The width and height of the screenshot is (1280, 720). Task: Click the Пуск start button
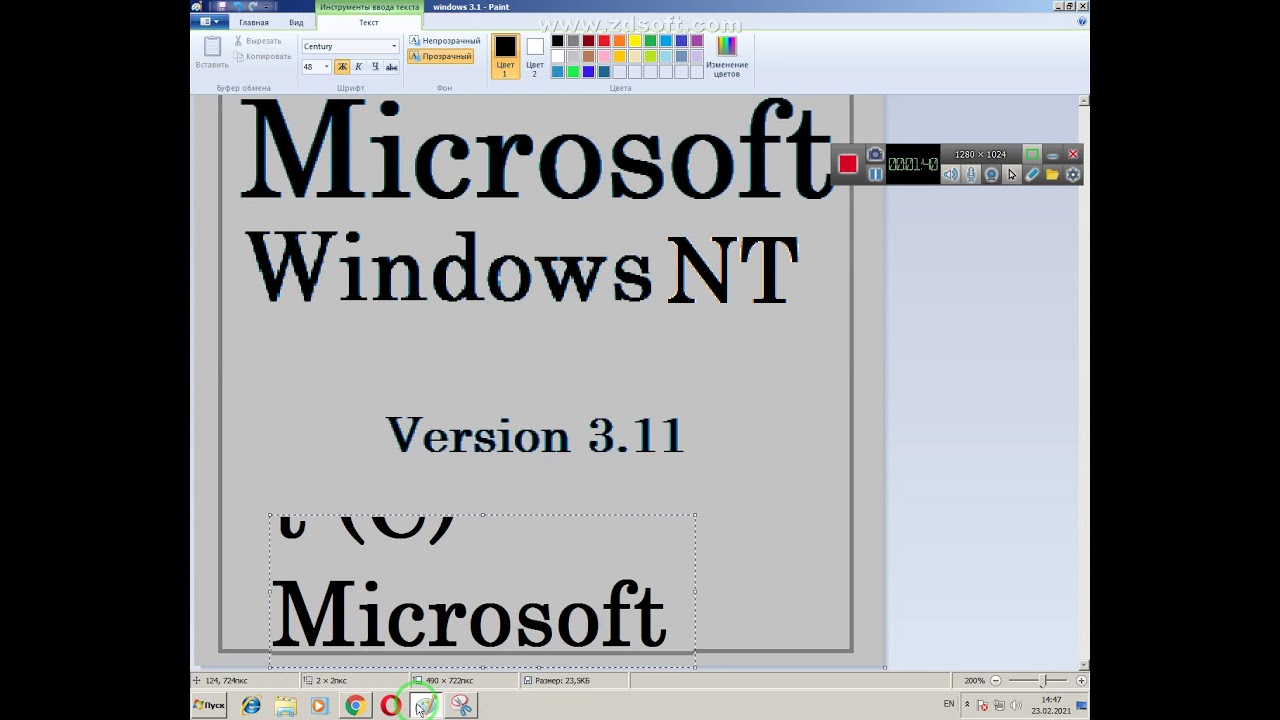(209, 705)
